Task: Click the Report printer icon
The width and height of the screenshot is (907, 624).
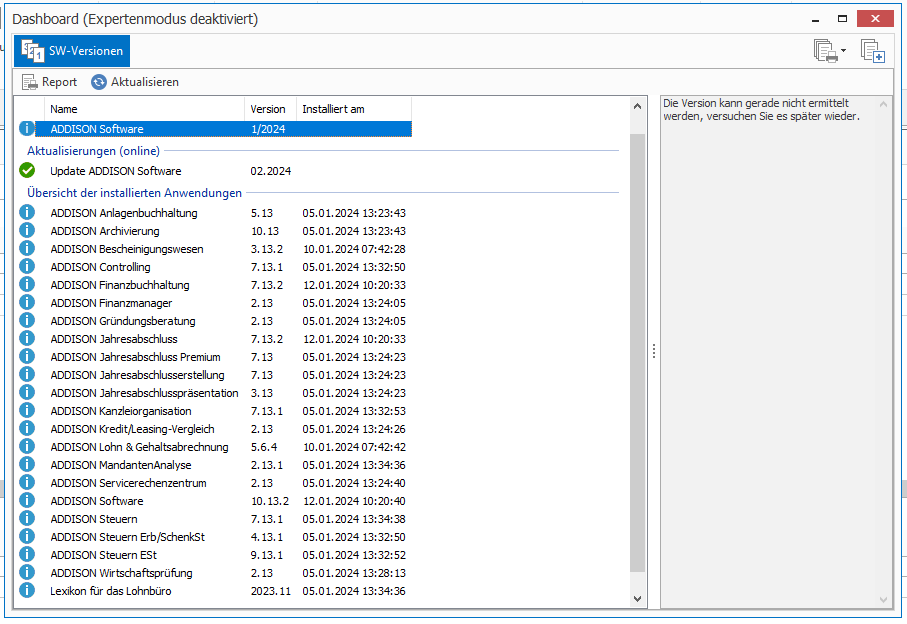Action: [30, 82]
